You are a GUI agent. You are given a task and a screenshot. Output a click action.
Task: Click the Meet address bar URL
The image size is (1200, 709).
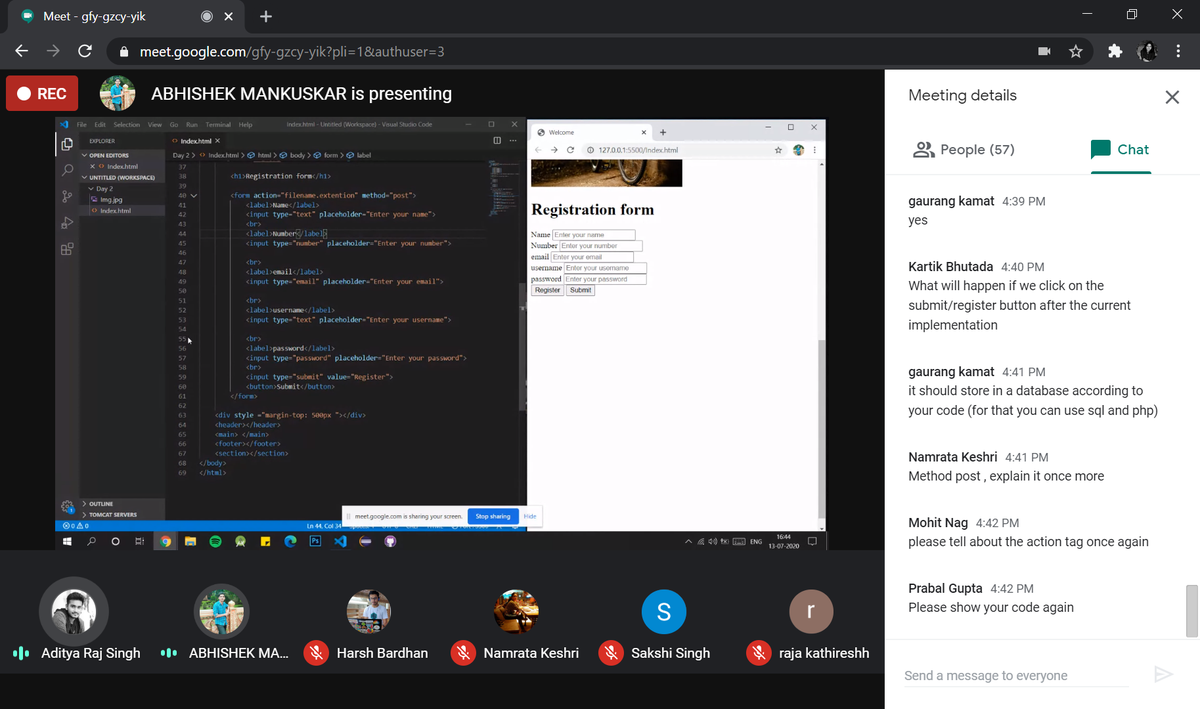click(292, 51)
